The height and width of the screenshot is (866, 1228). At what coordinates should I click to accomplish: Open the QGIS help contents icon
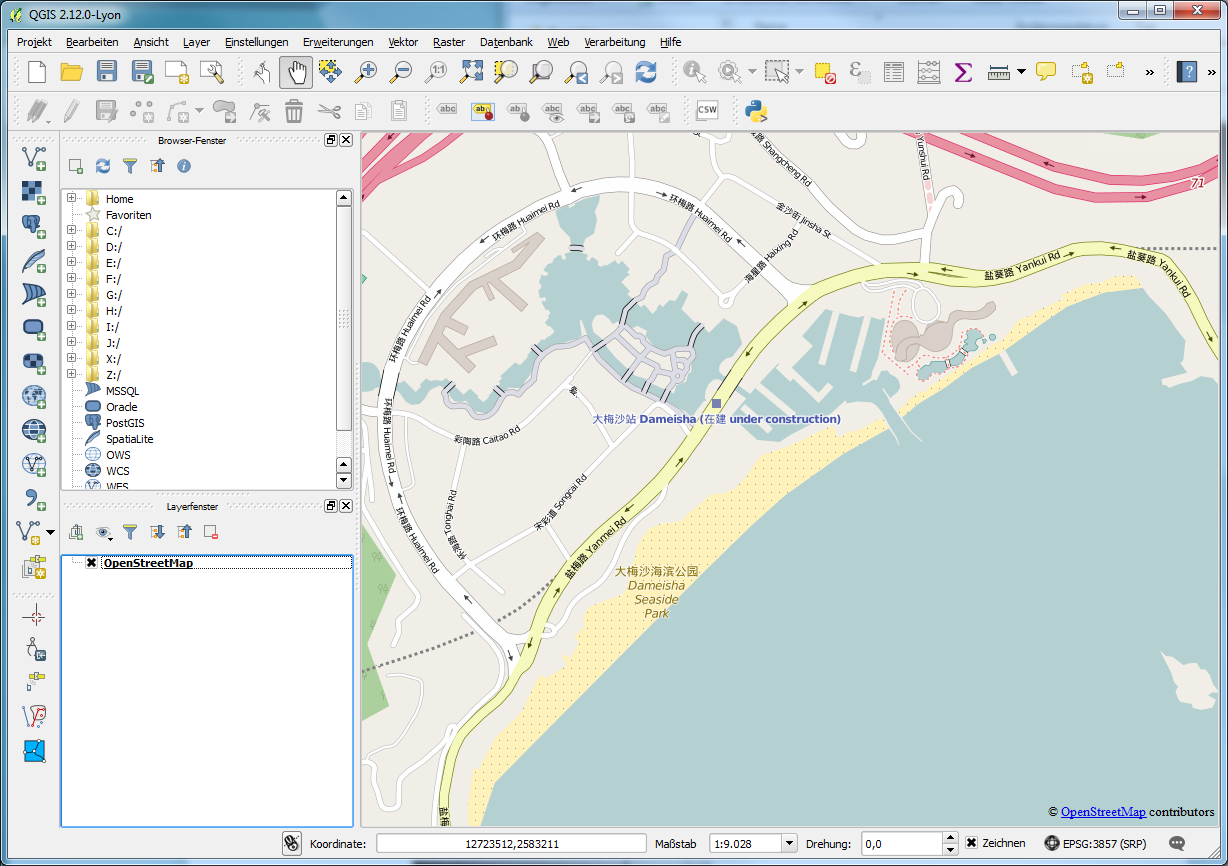[1187, 71]
